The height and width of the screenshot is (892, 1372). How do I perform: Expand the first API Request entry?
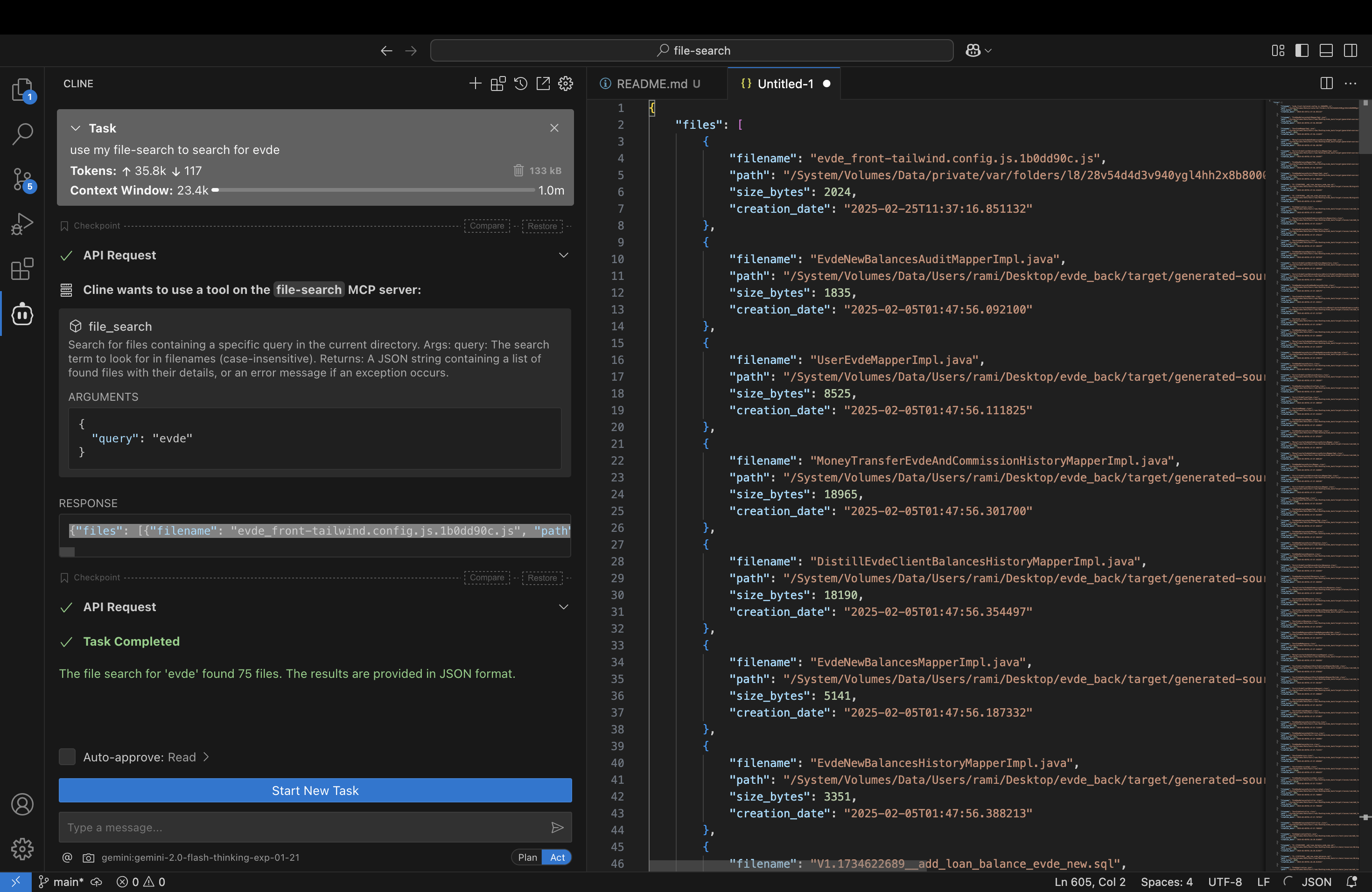563,255
